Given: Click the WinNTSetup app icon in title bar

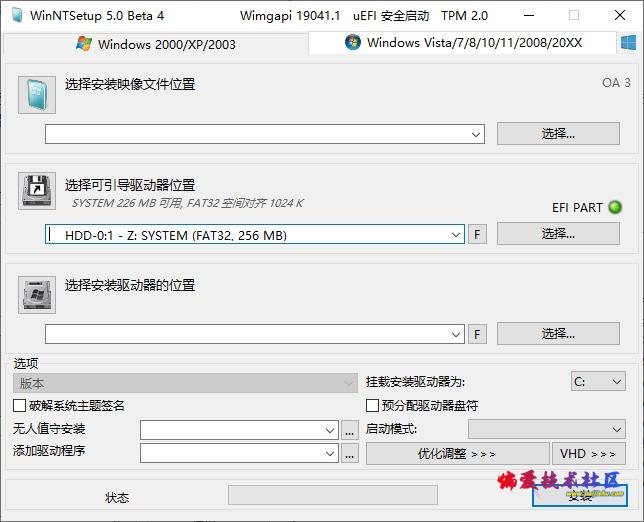Looking at the screenshot, I should coord(17,16).
